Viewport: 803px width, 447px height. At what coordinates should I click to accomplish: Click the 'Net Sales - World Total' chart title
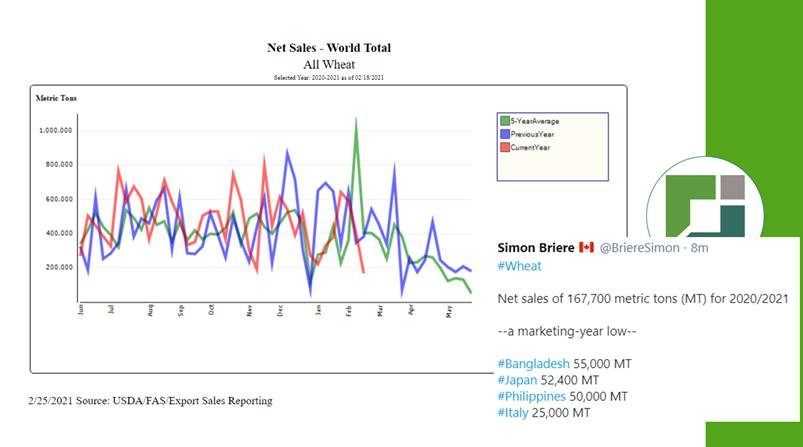(x=328, y=47)
